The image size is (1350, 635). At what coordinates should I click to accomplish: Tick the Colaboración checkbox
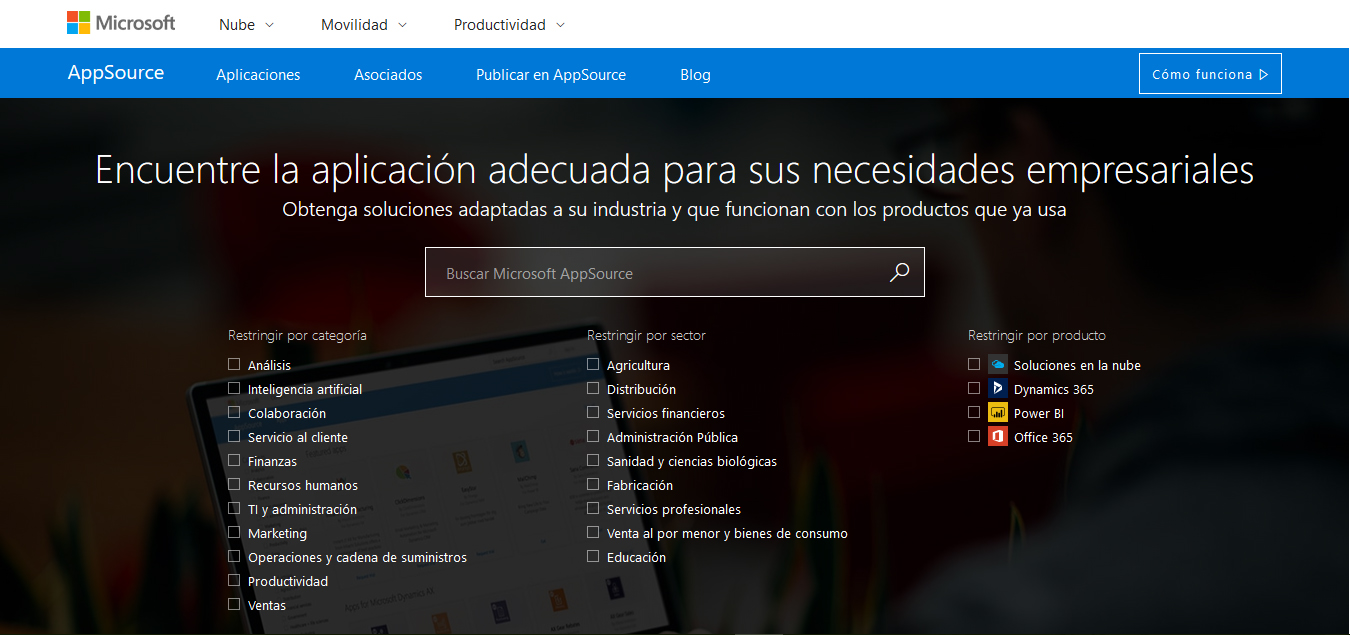(x=234, y=412)
